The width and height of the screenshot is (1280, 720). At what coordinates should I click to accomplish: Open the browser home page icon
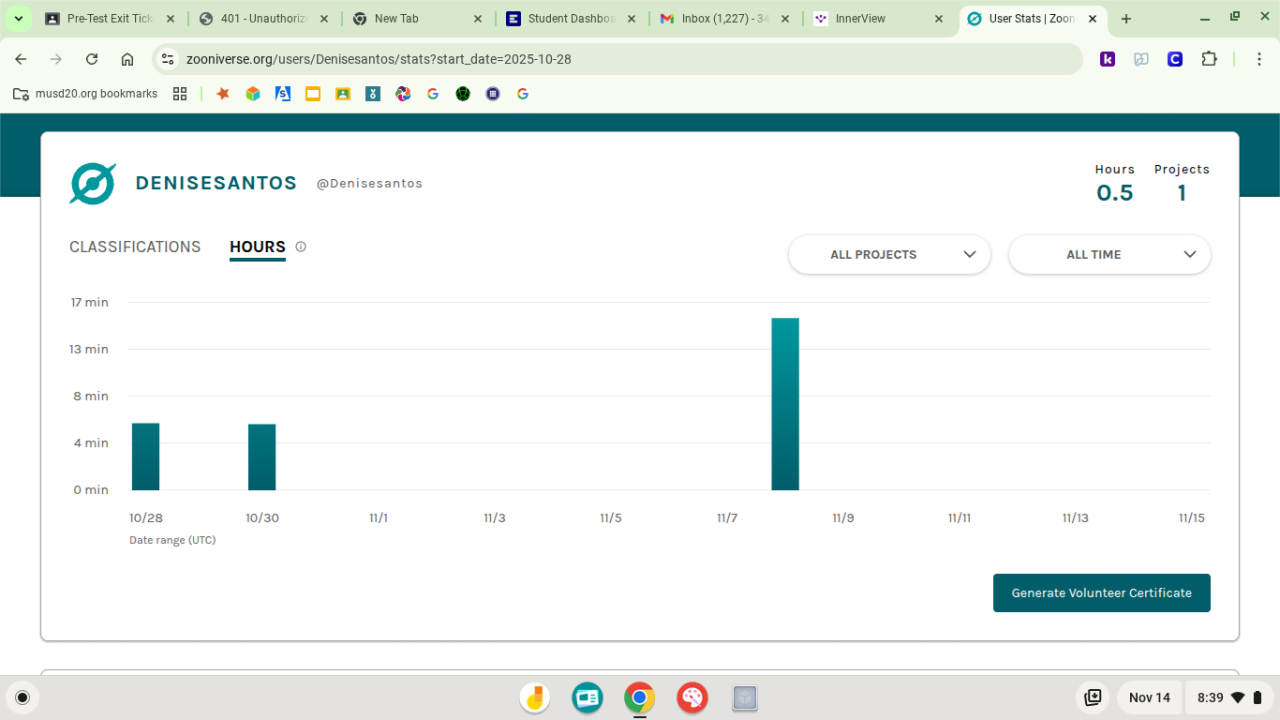coord(127,59)
